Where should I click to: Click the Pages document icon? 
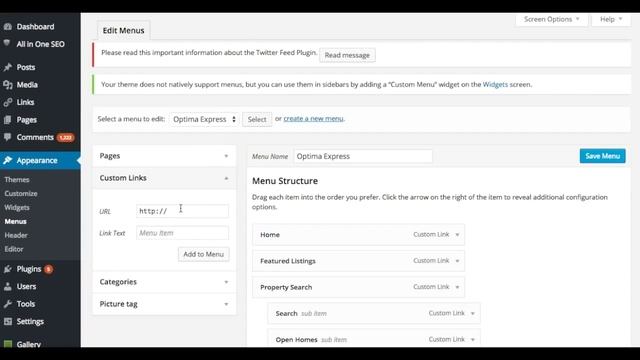[7, 120]
